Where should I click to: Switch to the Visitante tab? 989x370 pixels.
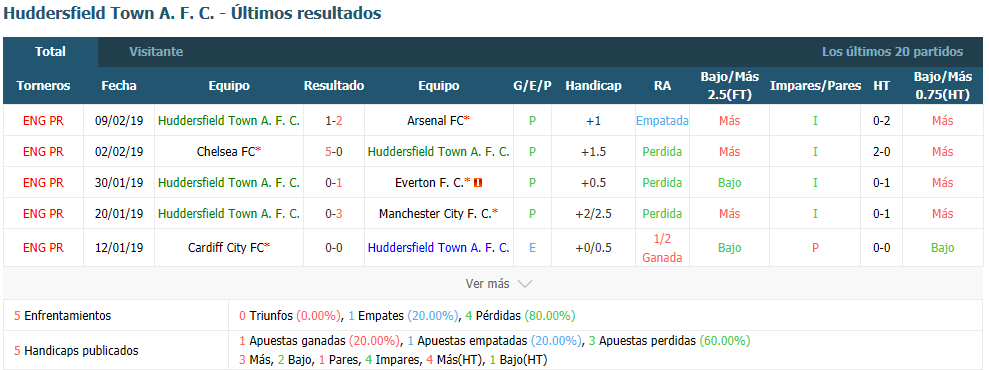[x=156, y=52]
